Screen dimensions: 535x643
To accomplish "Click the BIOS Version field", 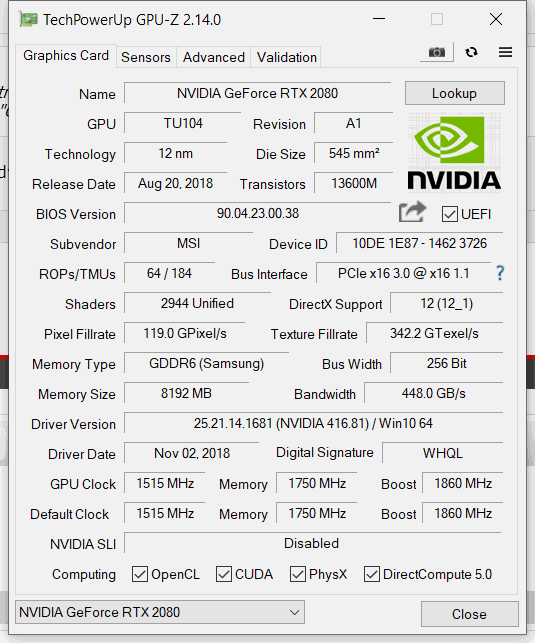I will pyautogui.click(x=258, y=213).
